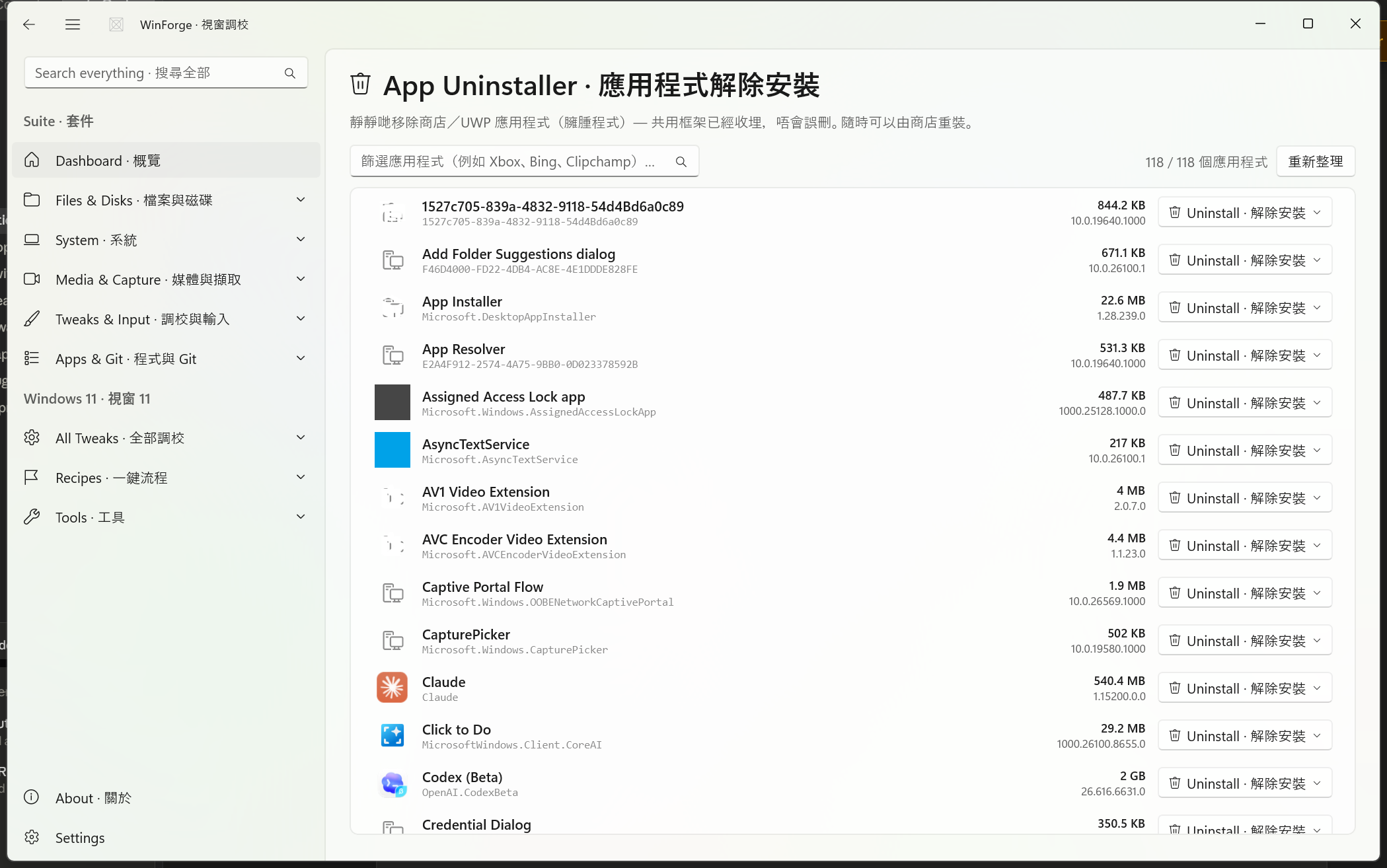Toggle the hamburger navigation menu
Viewport: 1387px width, 868px height.
[x=73, y=24]
